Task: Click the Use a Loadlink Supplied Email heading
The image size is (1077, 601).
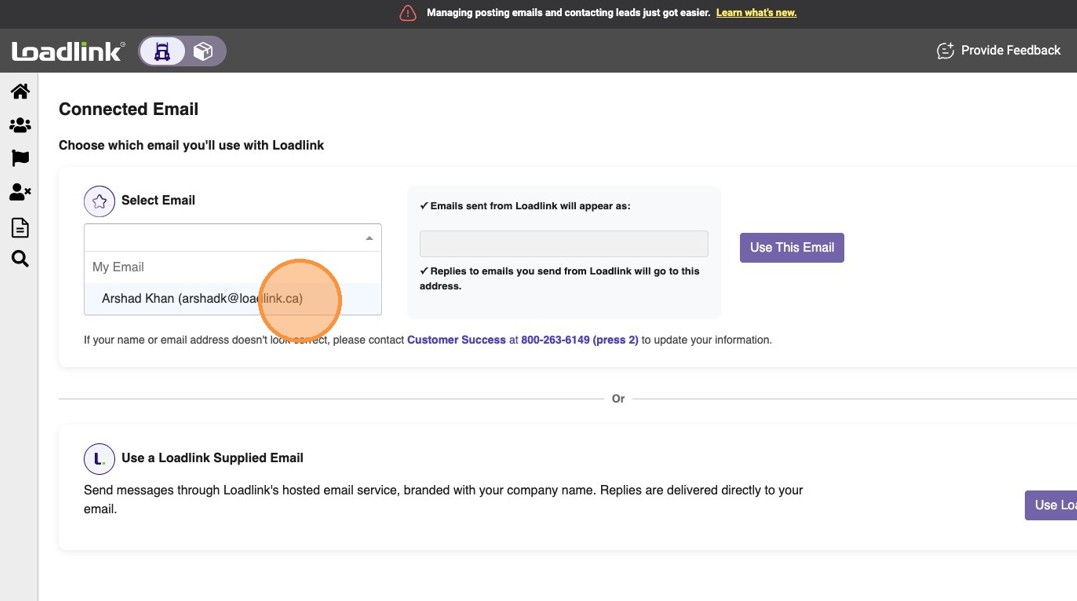Action: [x=212, y=457]
